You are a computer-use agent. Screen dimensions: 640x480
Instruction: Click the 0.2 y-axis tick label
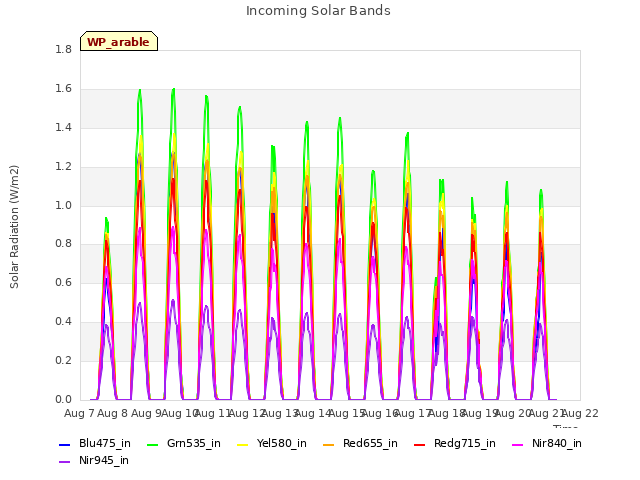63,360
